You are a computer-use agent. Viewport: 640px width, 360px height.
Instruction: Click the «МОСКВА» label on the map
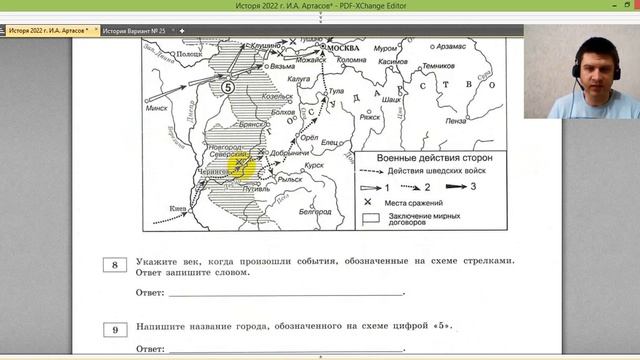[x=343, y=48]
